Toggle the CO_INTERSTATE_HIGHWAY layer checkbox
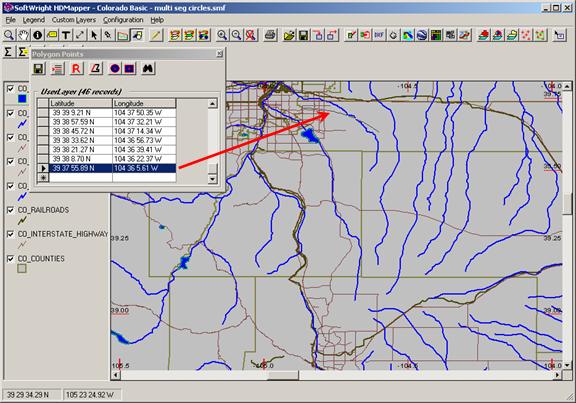The height and width of the screenshot is (403, 576). [x=11, y=234]
